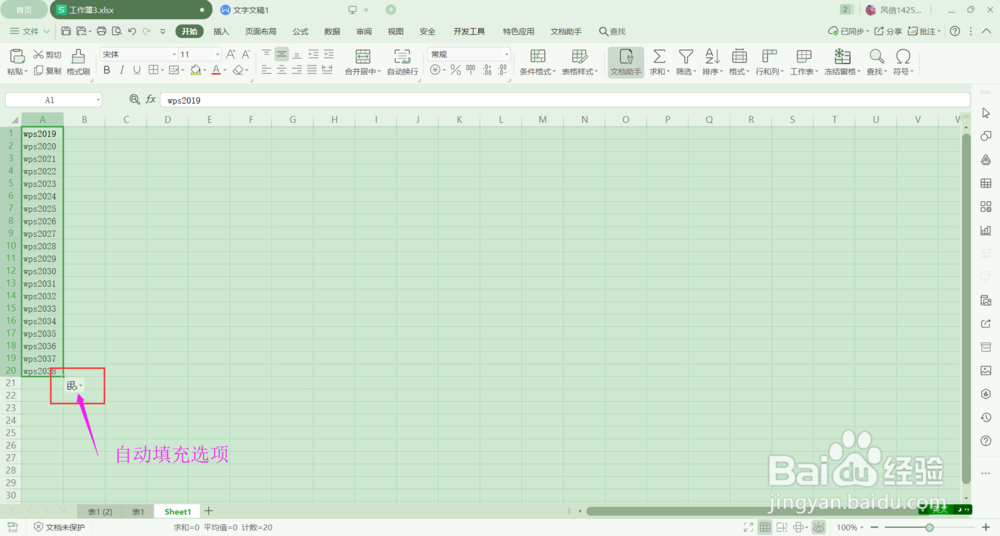
Task: Open the zoom percent 100% dropdown
Action: pyautogui.click(x=850, y=527)
